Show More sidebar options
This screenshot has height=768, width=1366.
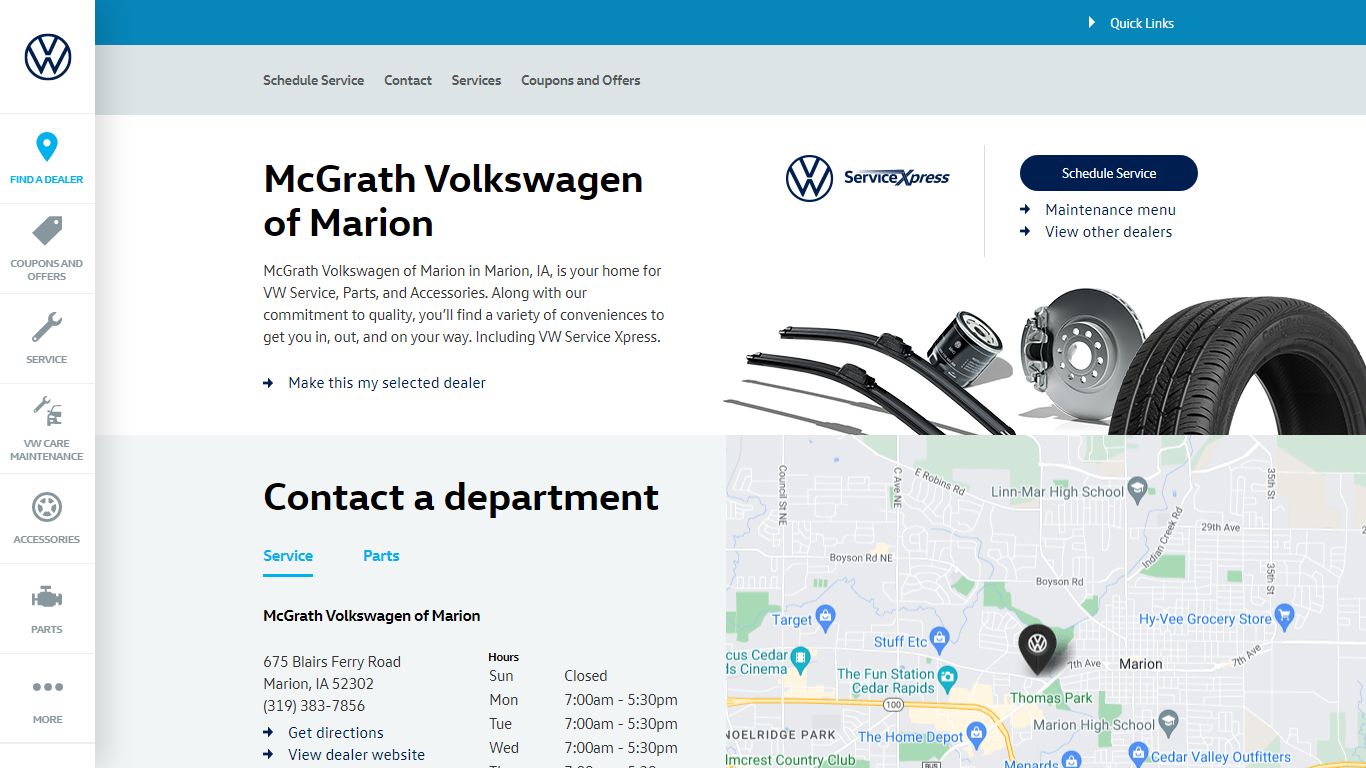tap(47, 687)
